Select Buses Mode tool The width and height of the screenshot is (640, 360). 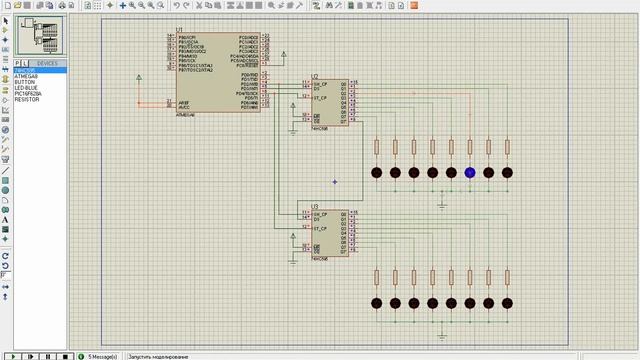5,69
